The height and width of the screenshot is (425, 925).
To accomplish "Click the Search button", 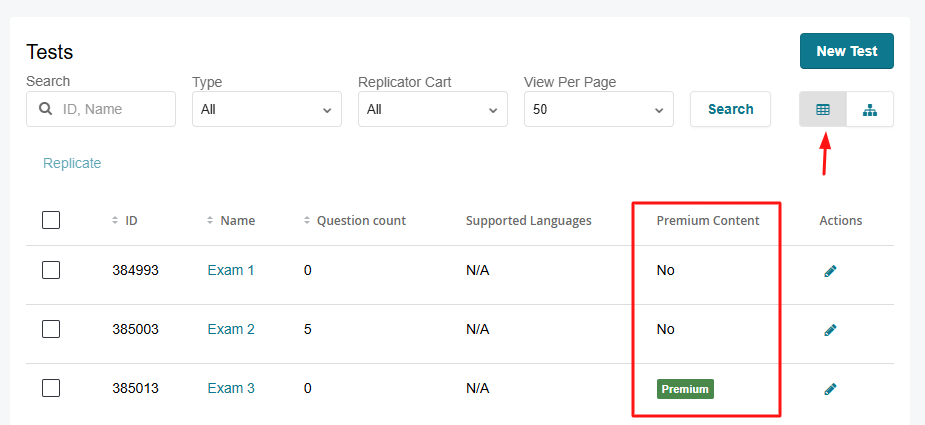I will point(730,109).
